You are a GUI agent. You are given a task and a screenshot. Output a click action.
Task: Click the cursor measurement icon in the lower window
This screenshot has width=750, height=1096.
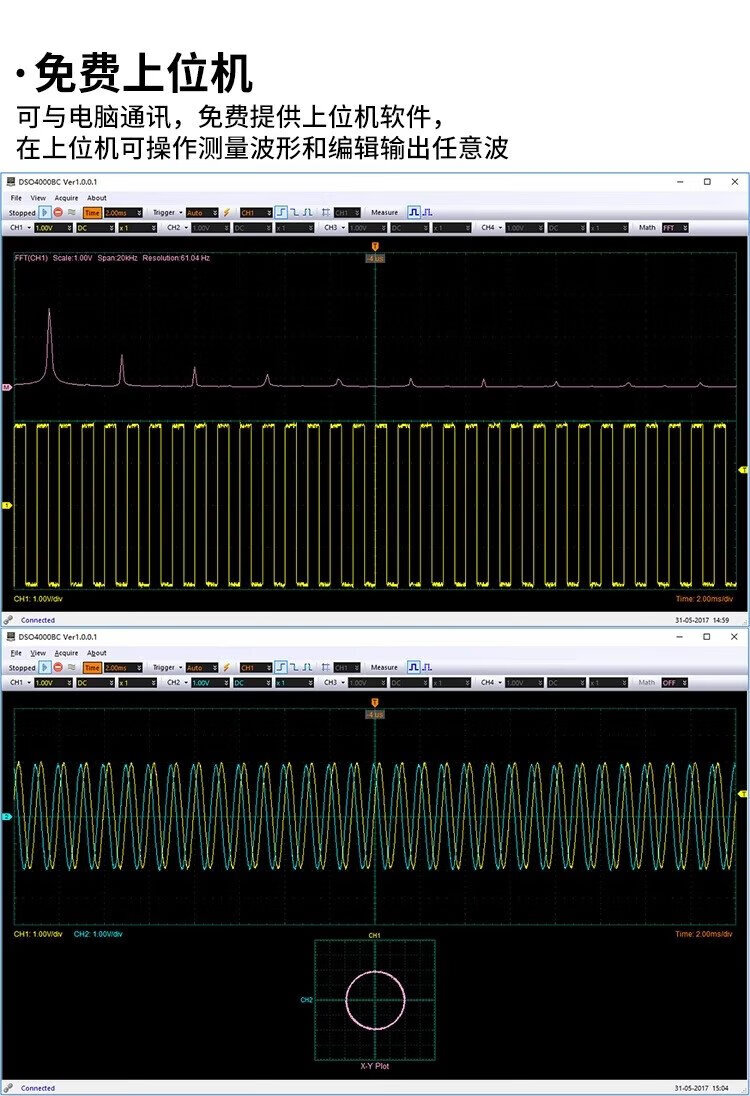(x=326, y=667)
